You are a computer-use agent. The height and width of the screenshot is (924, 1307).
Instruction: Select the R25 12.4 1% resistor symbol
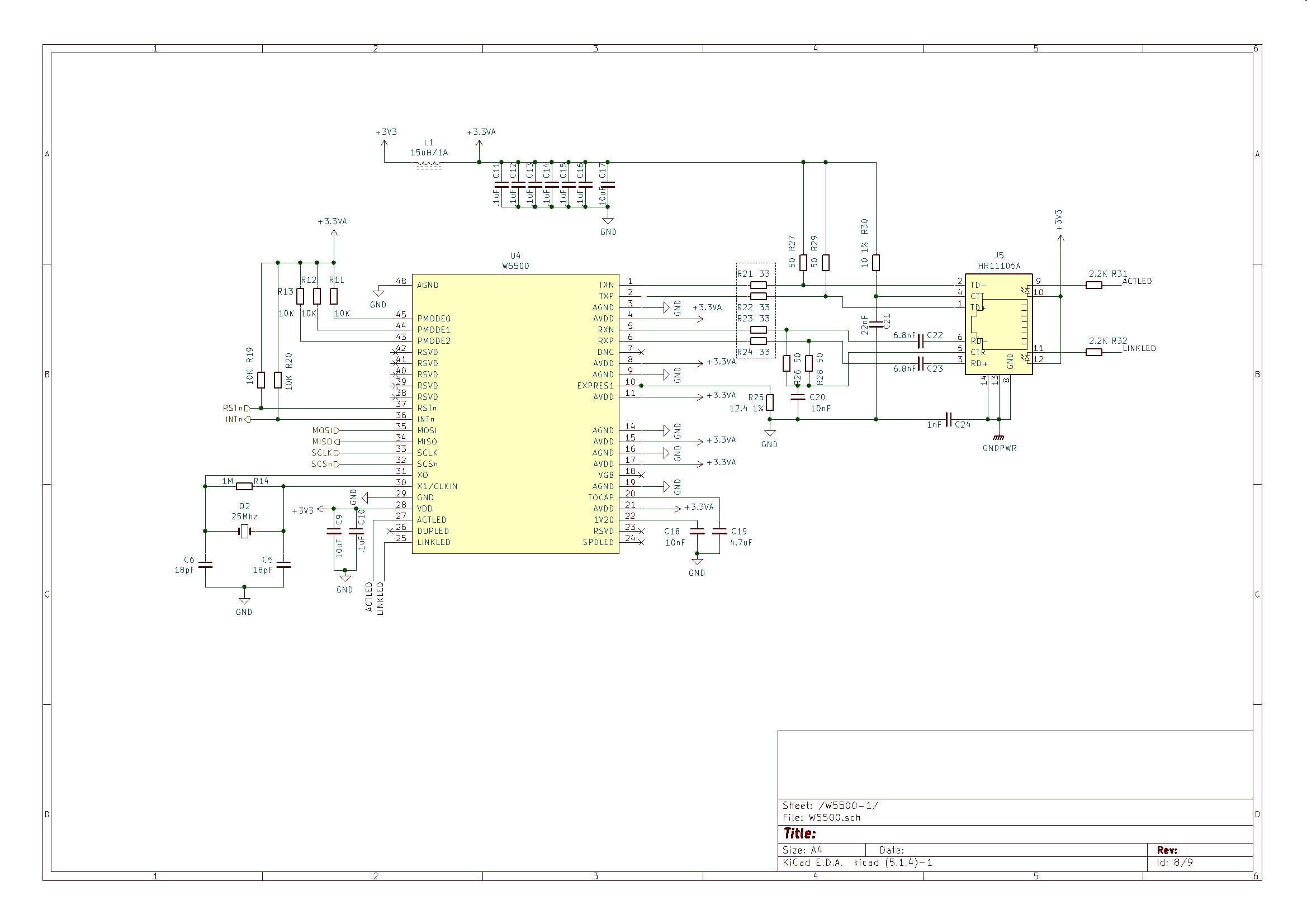tap(770, 402)
